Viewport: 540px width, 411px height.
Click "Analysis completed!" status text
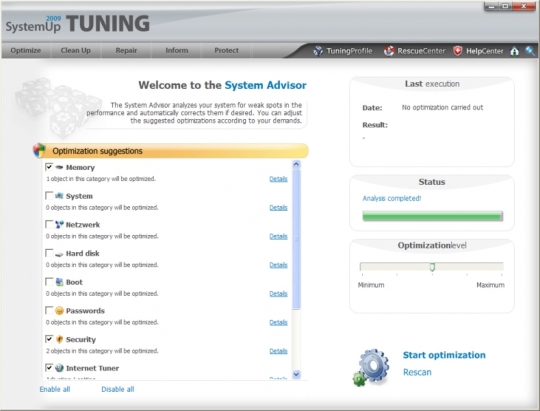(392, 198)
